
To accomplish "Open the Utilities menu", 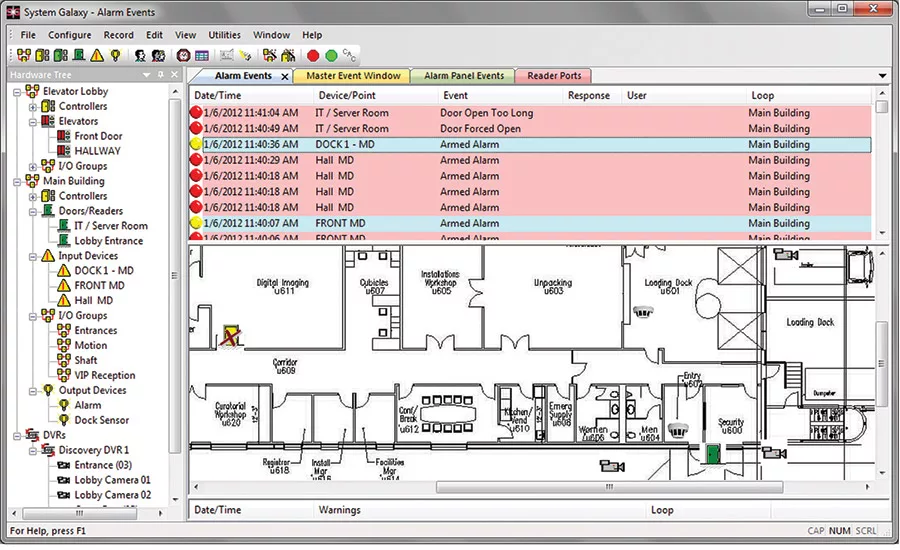I will coord(224,35).
